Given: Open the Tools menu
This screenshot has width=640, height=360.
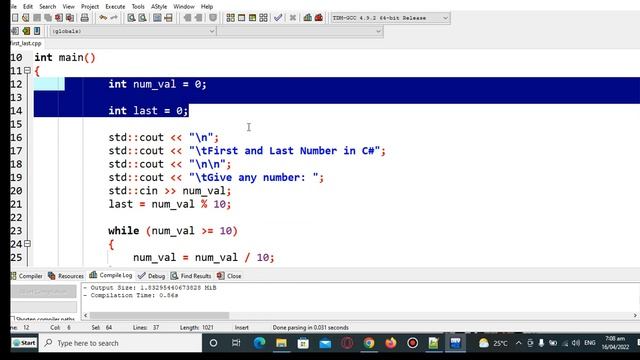Looking at the screenshot, I should point(138,7).
